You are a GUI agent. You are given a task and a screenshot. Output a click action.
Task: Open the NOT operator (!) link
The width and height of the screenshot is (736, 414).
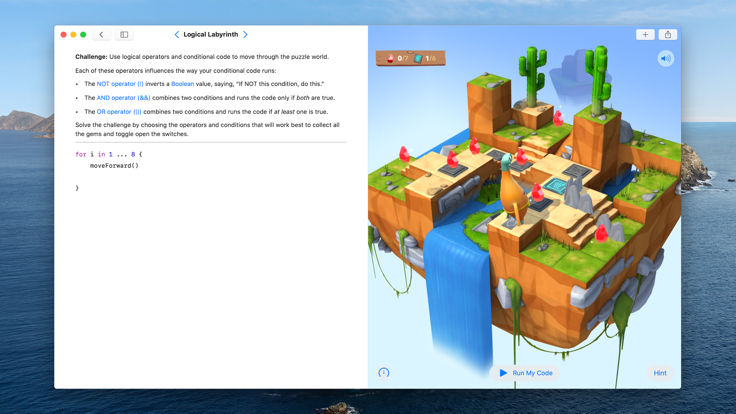pos(120,84)
